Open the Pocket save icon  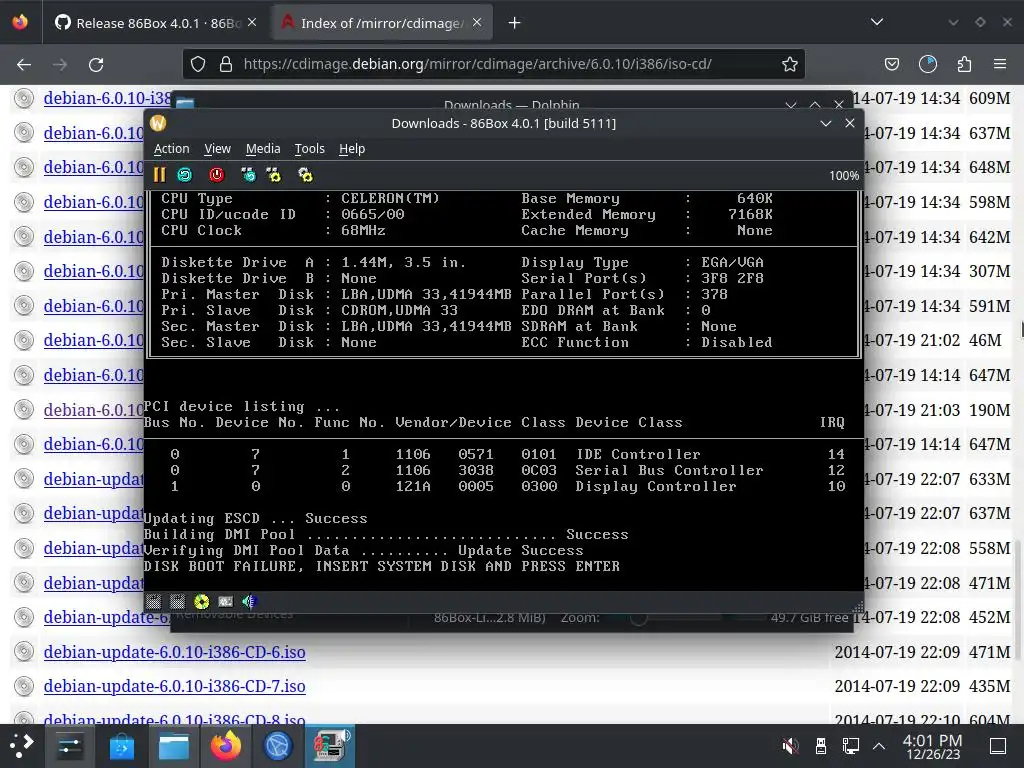(891, 64)
